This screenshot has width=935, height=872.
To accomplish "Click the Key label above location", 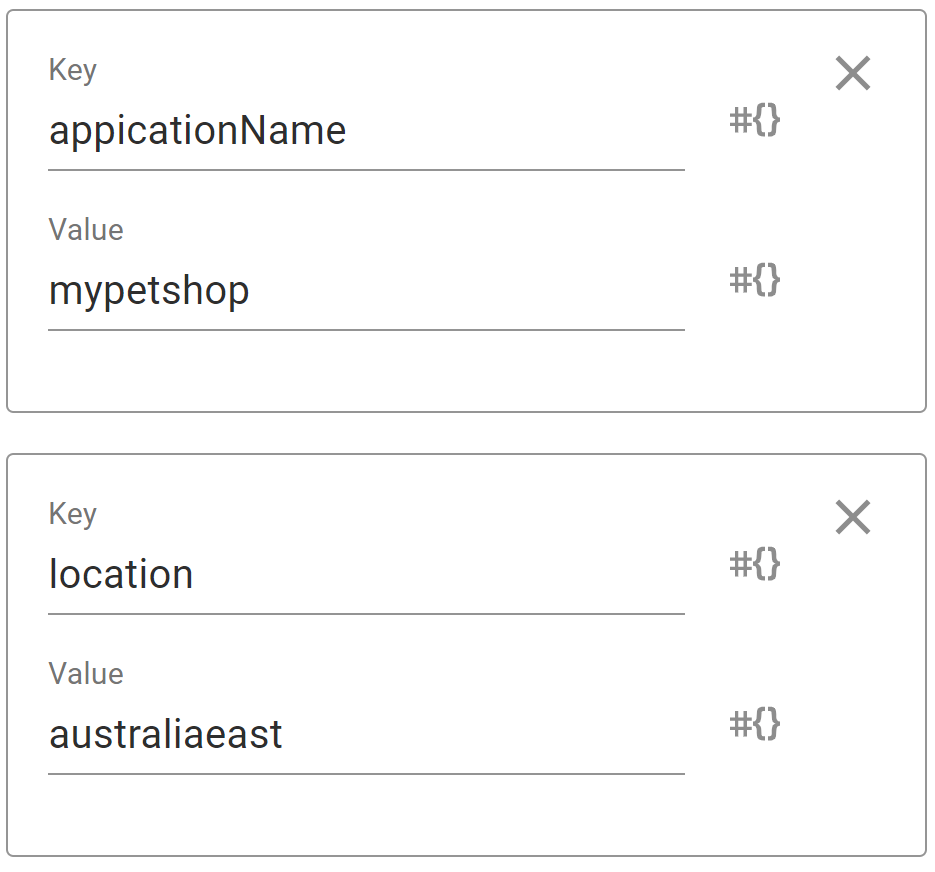I will 73,514.
